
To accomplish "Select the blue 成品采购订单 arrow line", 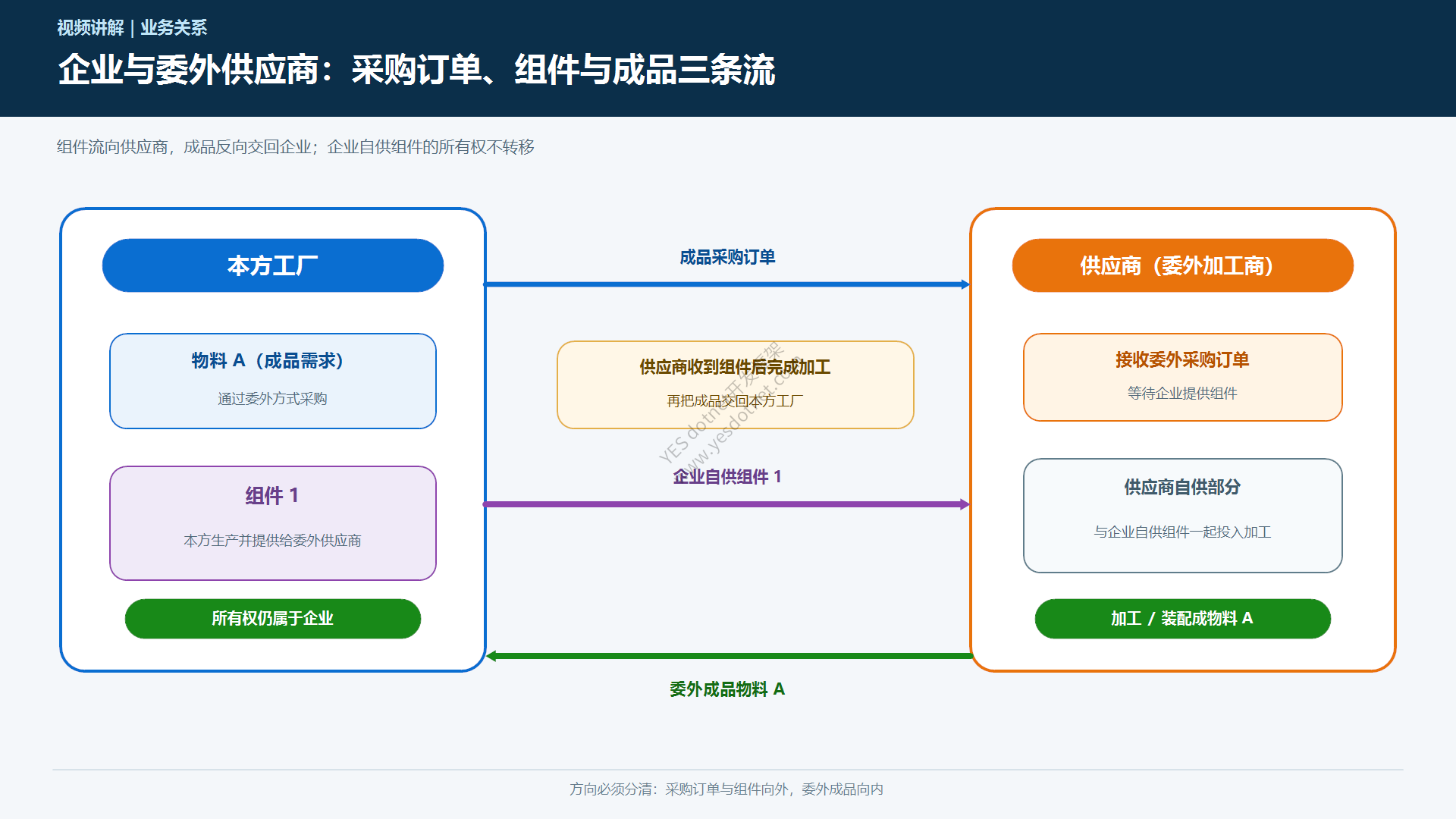I will tap(727, 284).
